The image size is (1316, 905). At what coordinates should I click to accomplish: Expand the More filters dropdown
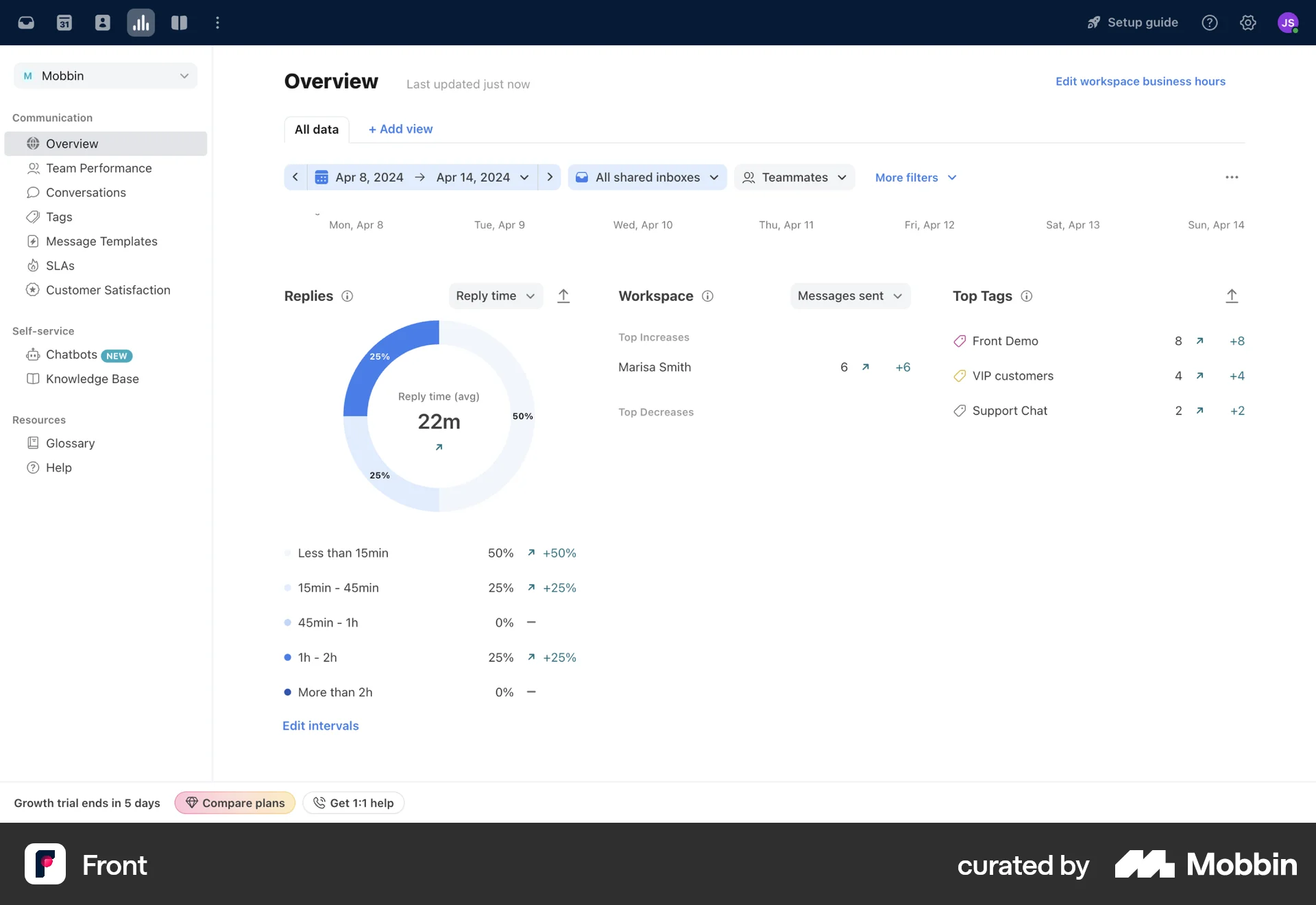click(x=915, y=177)
